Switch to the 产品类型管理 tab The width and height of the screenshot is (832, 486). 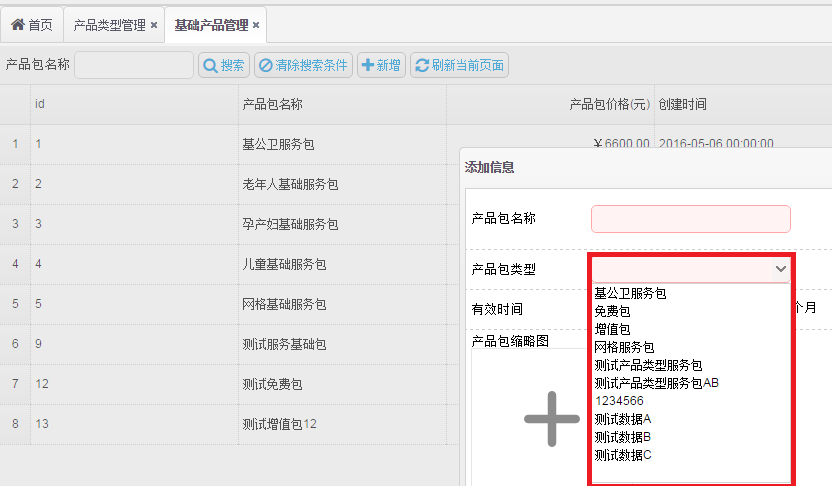point(109,25)
